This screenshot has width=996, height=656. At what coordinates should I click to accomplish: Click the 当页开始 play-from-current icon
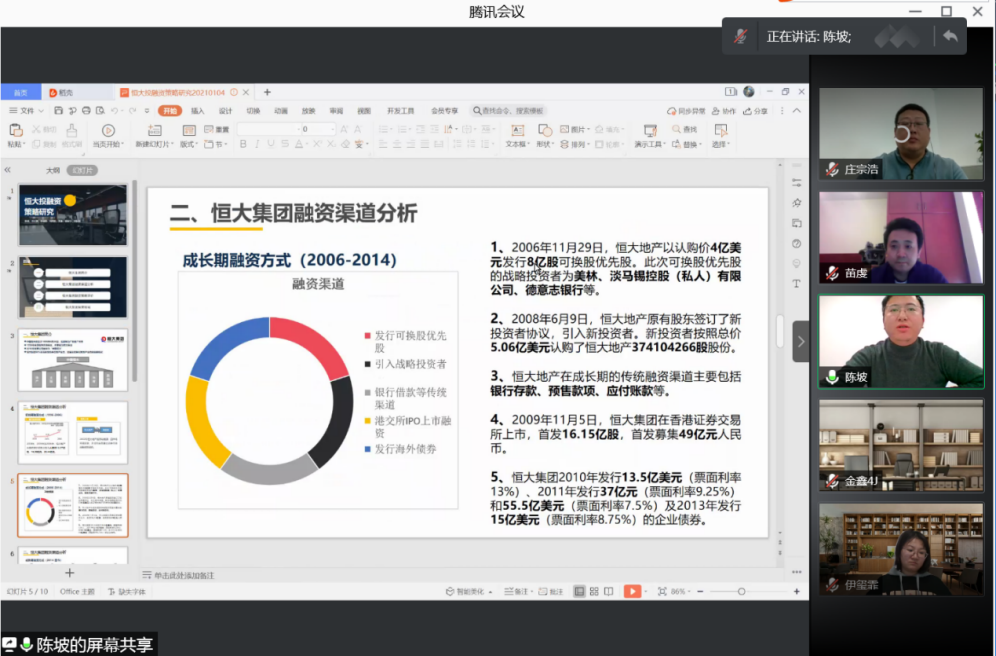coord(107,130)
